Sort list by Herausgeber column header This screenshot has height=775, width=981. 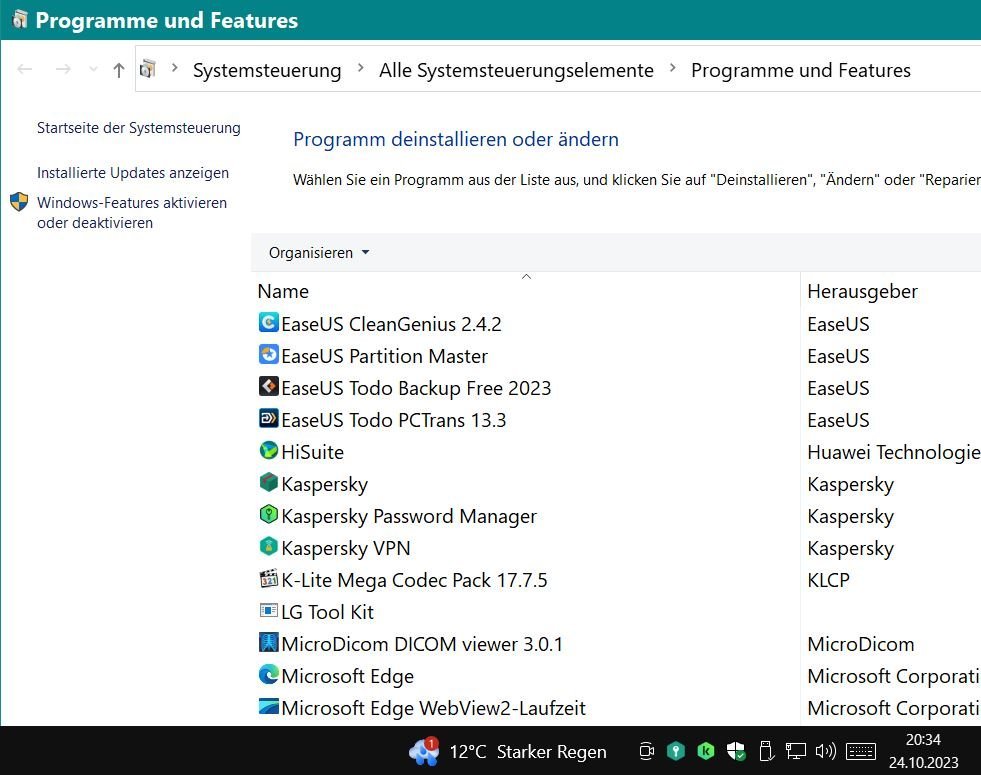[862, 291]
